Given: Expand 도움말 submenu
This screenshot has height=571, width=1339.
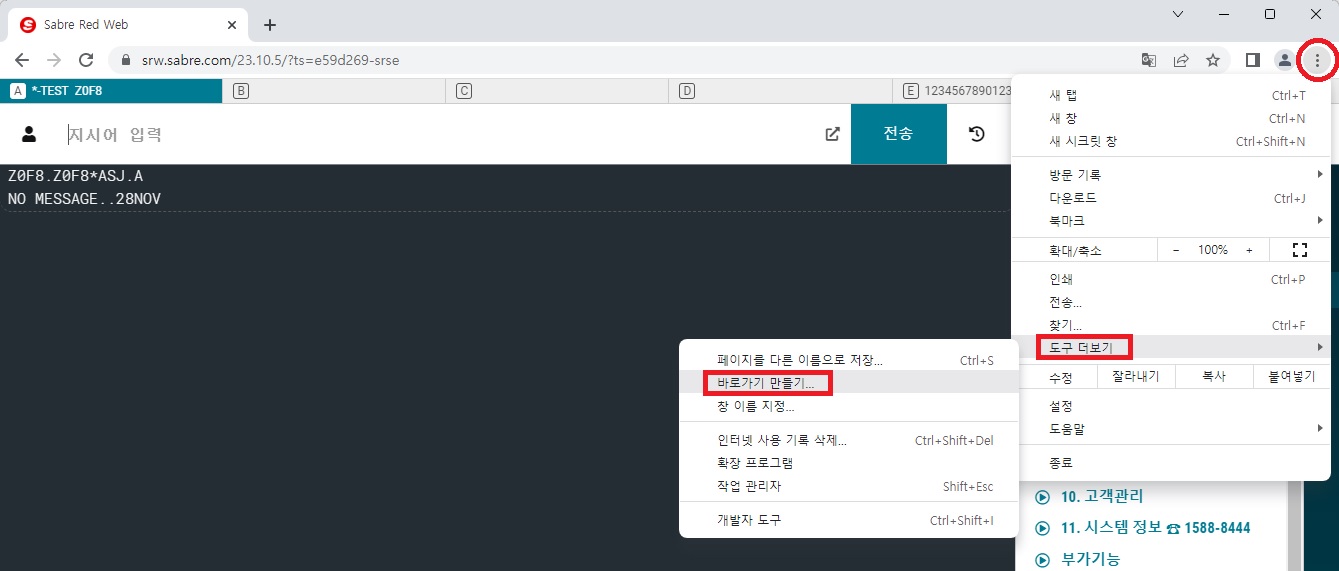Looking at the screenshot, I should [x=1171, y=429].
